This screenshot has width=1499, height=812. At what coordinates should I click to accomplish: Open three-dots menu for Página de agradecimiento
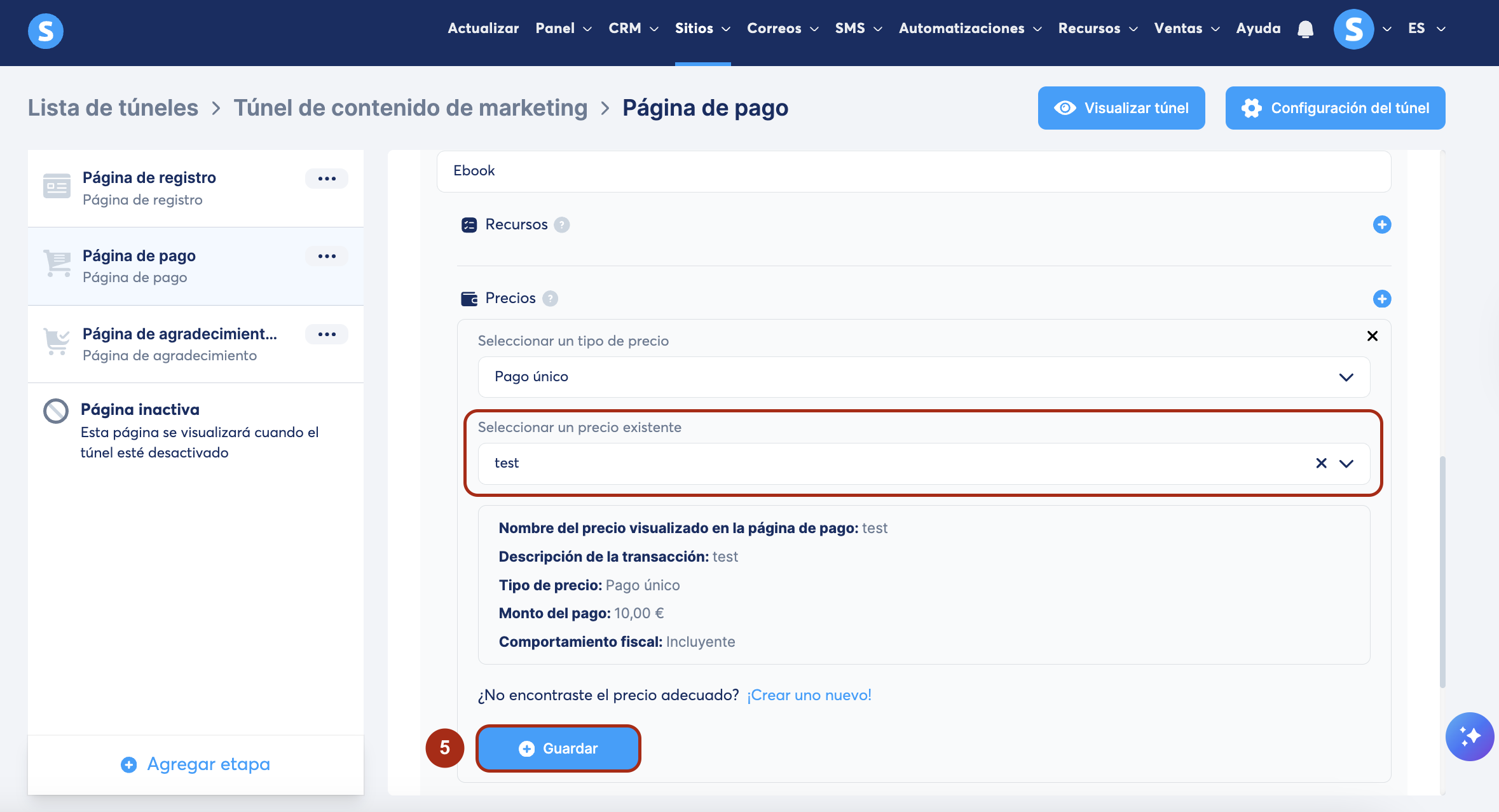[x=327, y=334]
